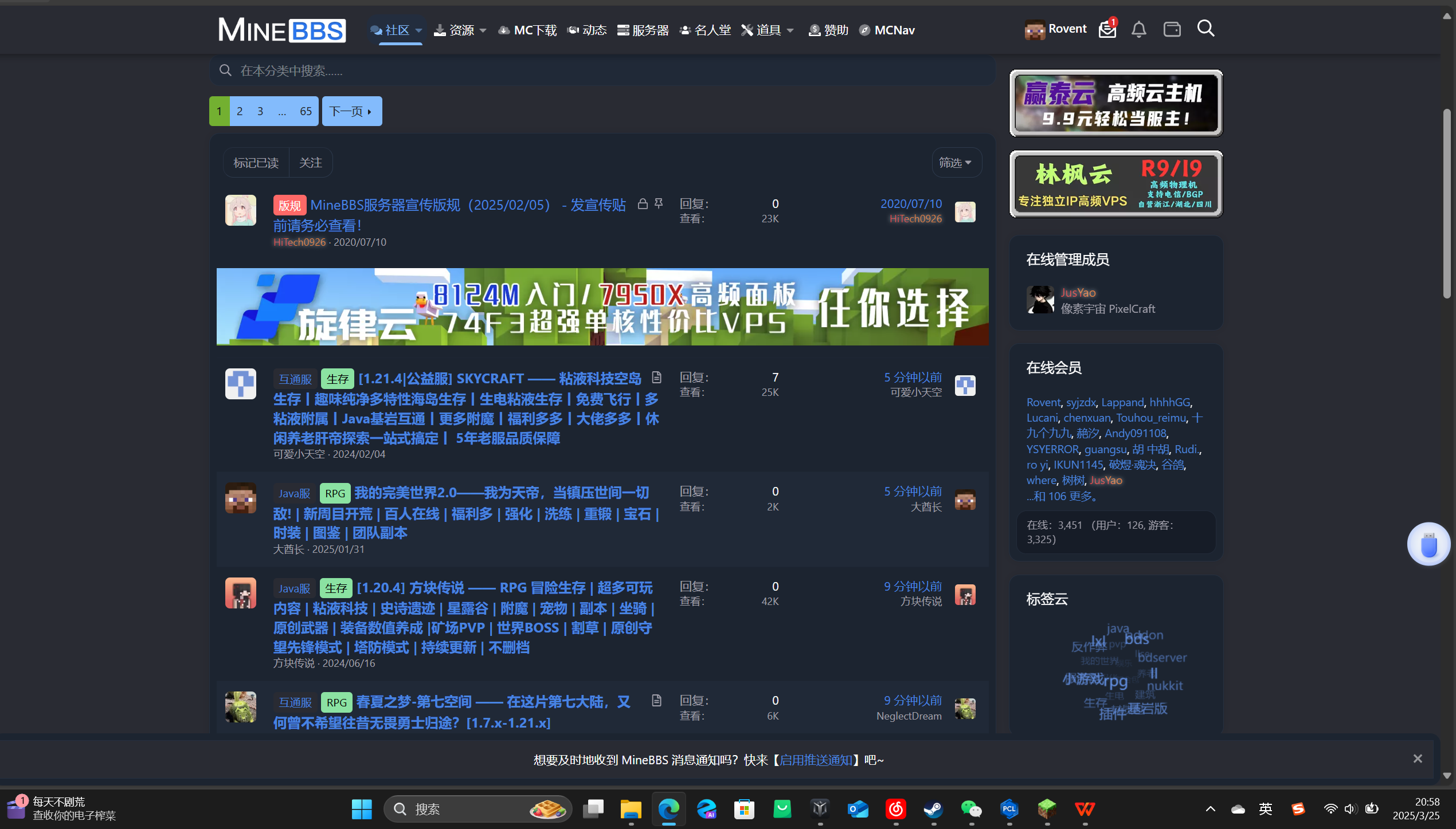Image resolution: width=1456 pixels, height=829 pixels.
Task: Close the push notification banner
Action: tap(1418, 759)
